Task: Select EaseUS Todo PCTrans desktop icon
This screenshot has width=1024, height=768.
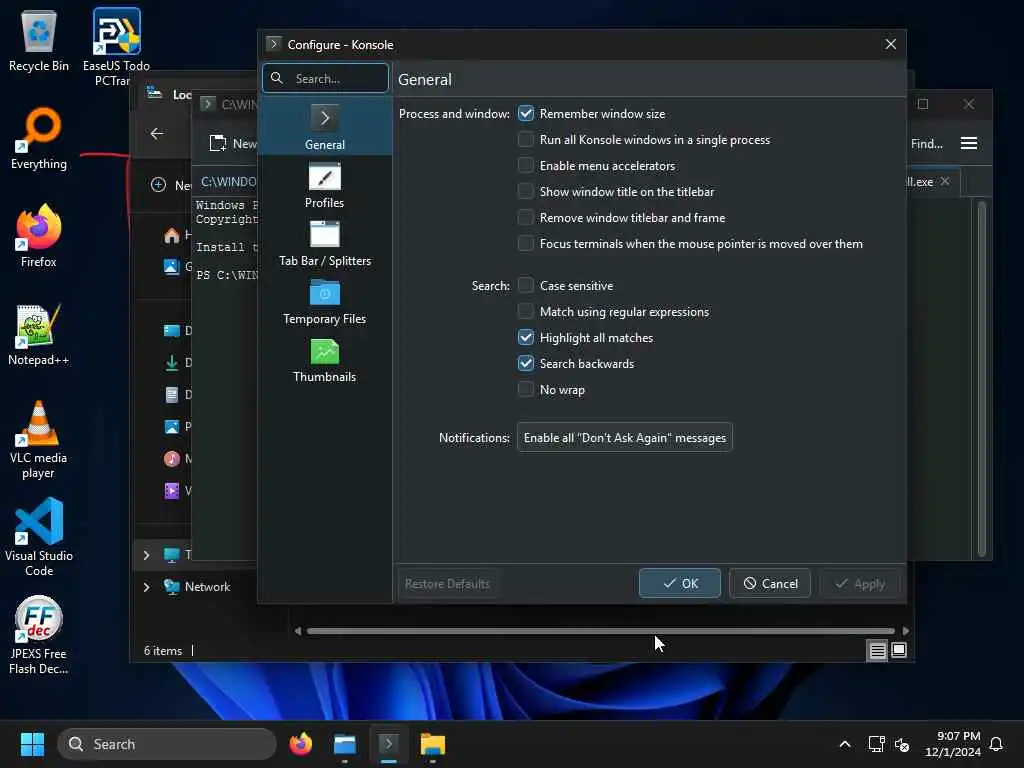Action: coord(116,47)
